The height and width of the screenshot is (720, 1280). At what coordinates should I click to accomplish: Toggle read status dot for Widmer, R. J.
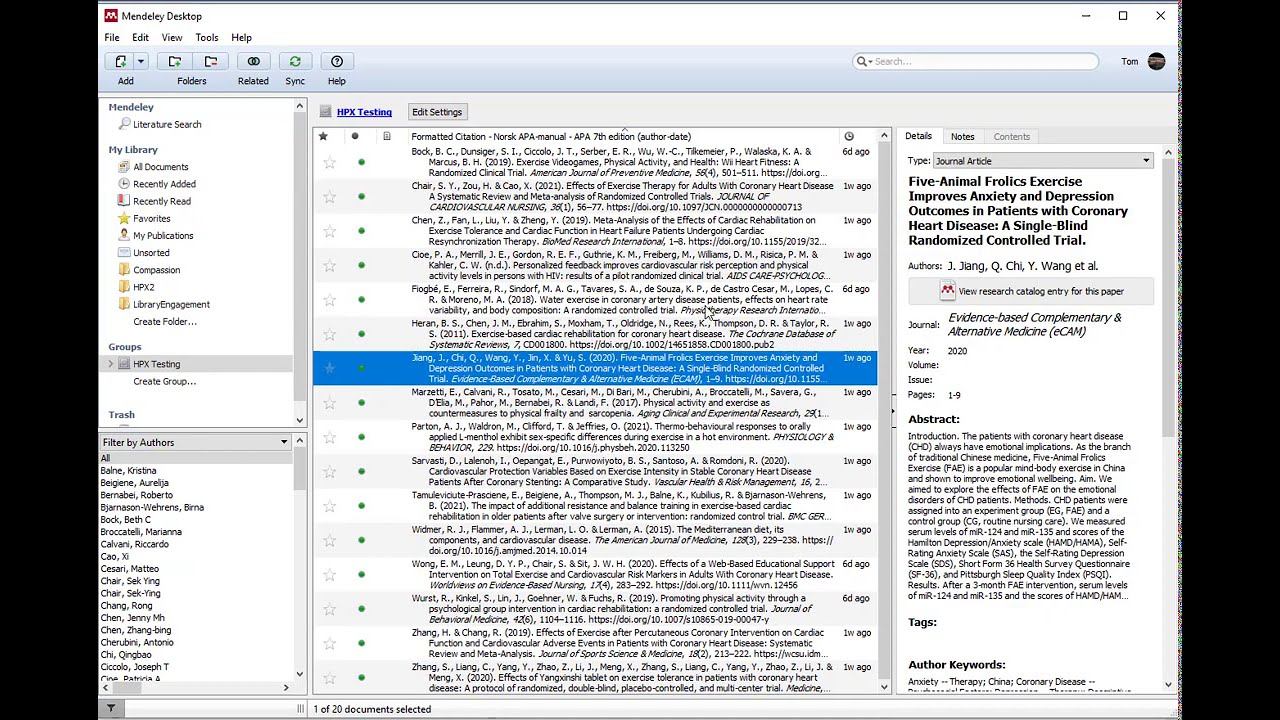[361, 540]
